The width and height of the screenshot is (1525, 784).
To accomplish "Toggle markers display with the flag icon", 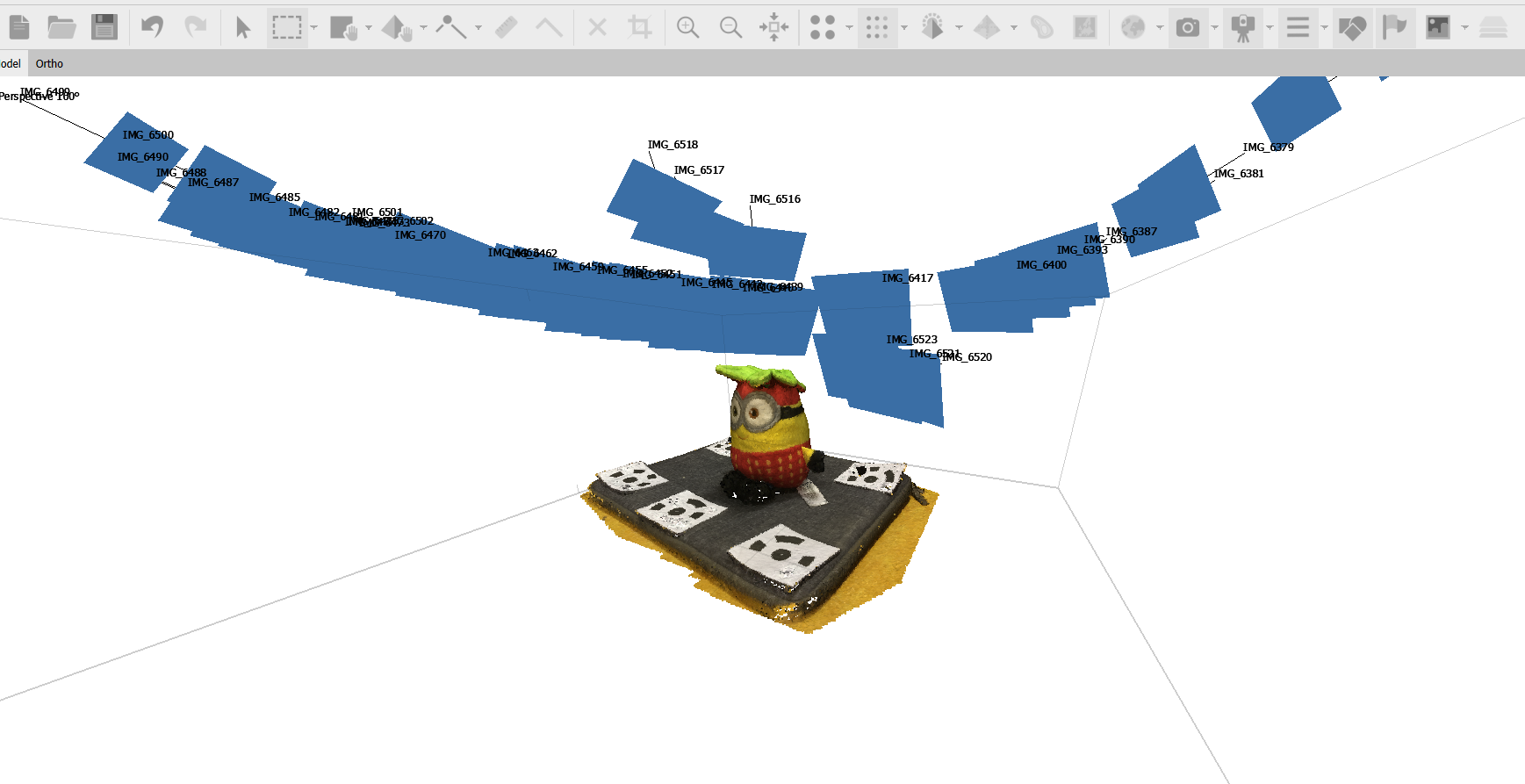I will click(x=1394, y=27).
